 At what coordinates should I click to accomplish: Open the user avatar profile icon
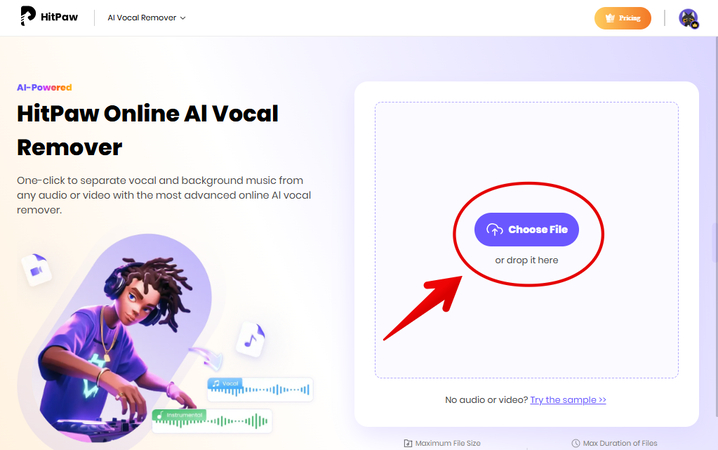coord(688,18)
